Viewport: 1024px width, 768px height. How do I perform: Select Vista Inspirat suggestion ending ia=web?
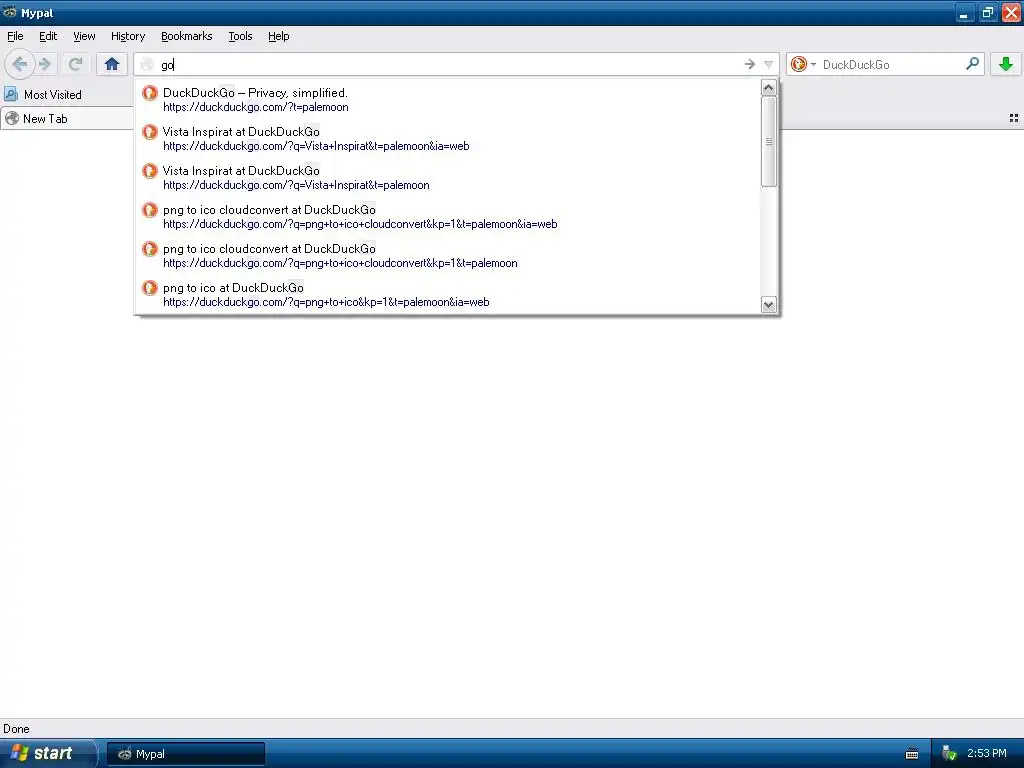[447, 138]
